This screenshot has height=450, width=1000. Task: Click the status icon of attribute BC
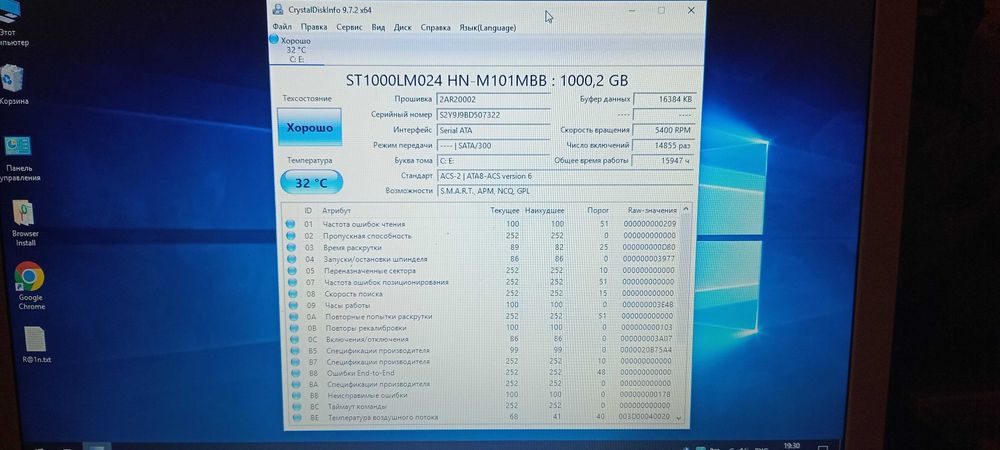tap(297, 407)
